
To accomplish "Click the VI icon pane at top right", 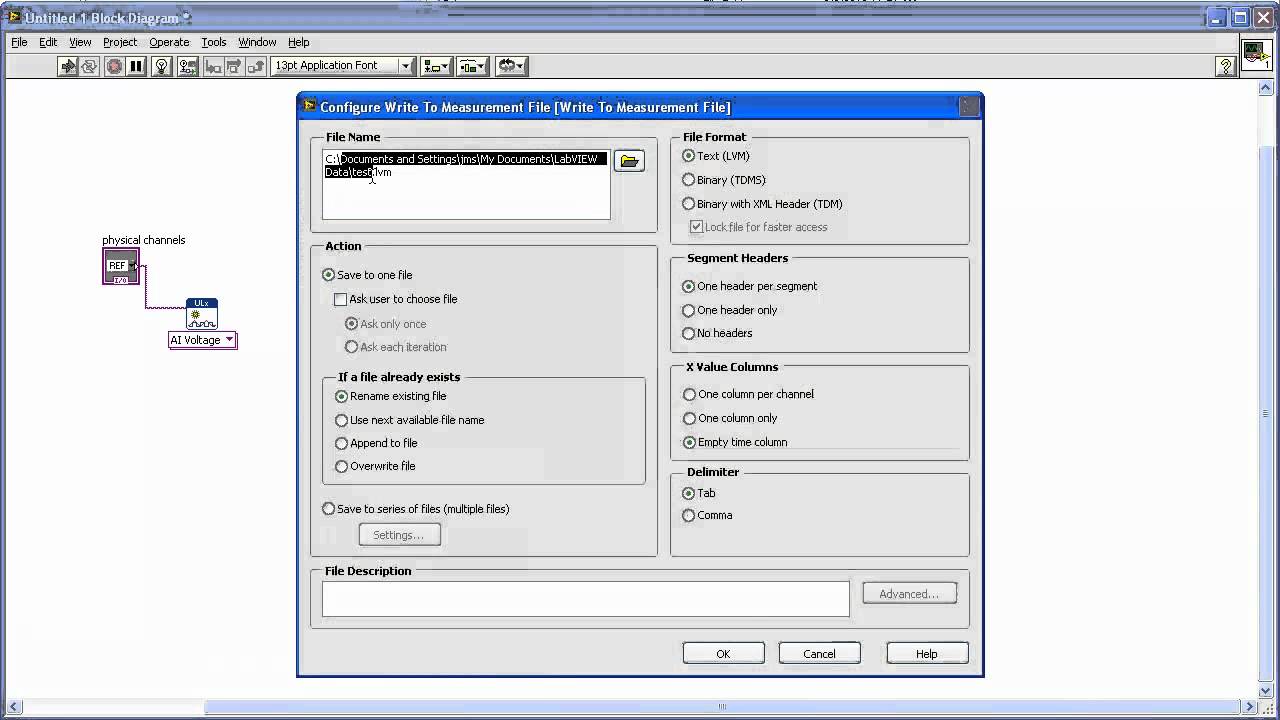I will coord(1257,57).
